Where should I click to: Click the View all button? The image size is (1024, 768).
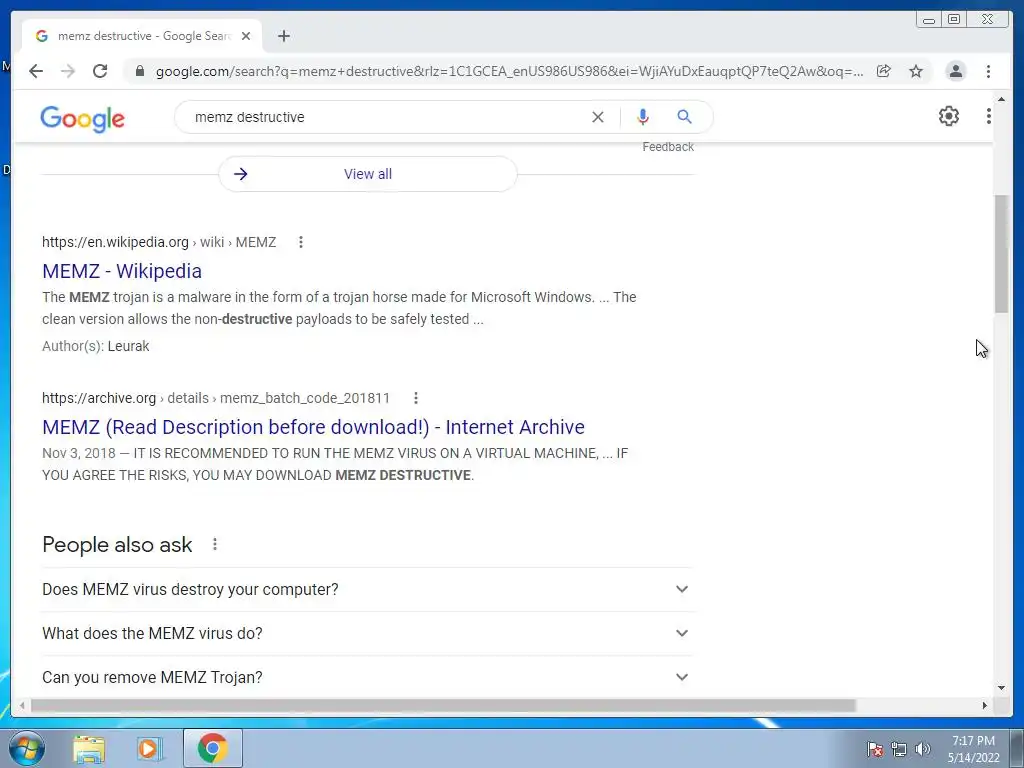(x=368, y=174)
